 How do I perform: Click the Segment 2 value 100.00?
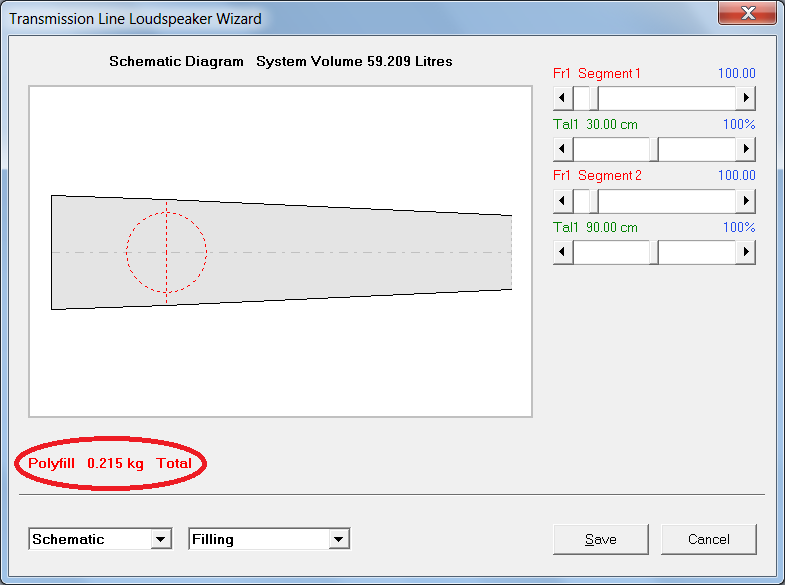click(x=736, y=176)
